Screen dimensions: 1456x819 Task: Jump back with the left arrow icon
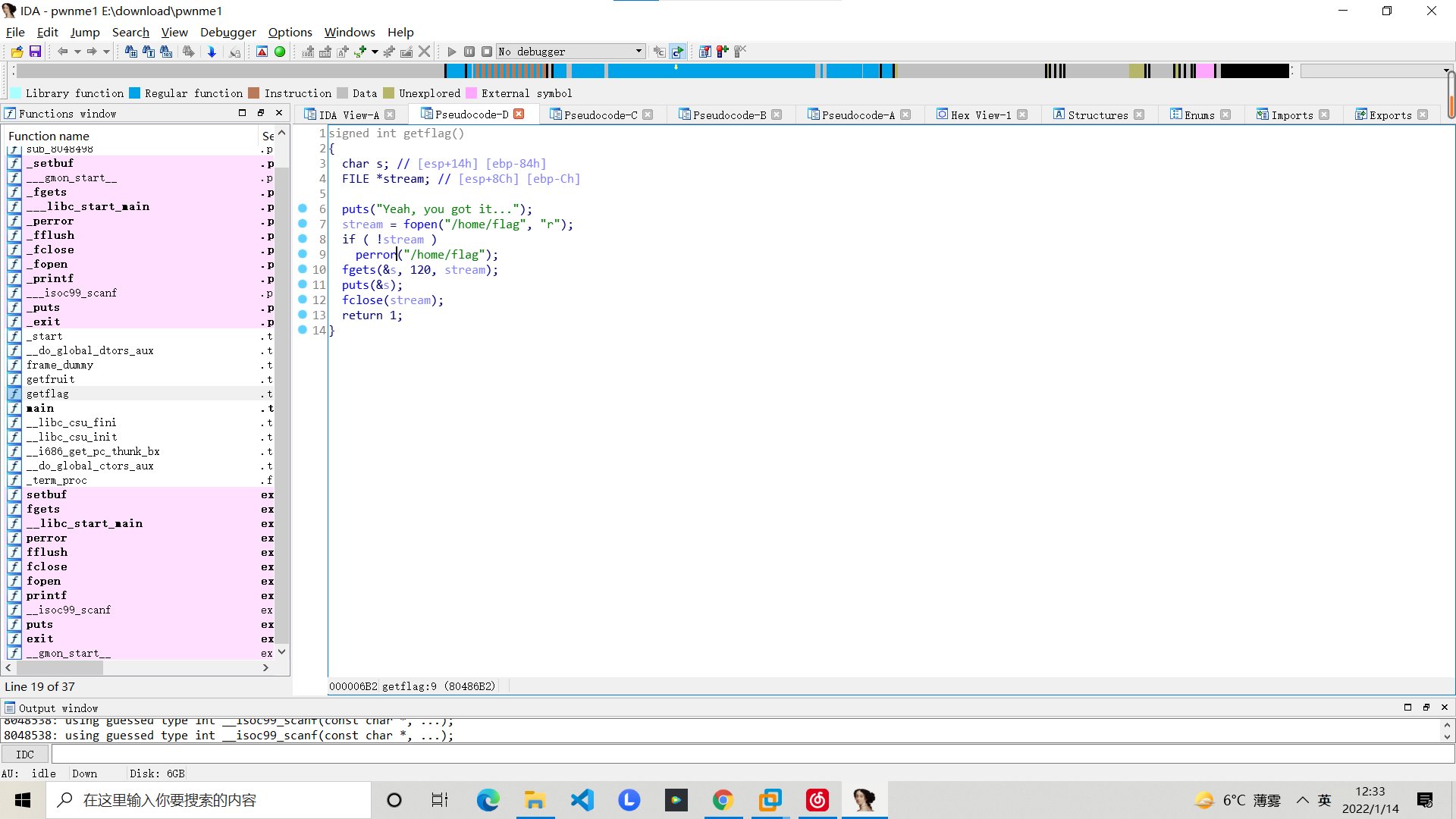pos(63,52)
